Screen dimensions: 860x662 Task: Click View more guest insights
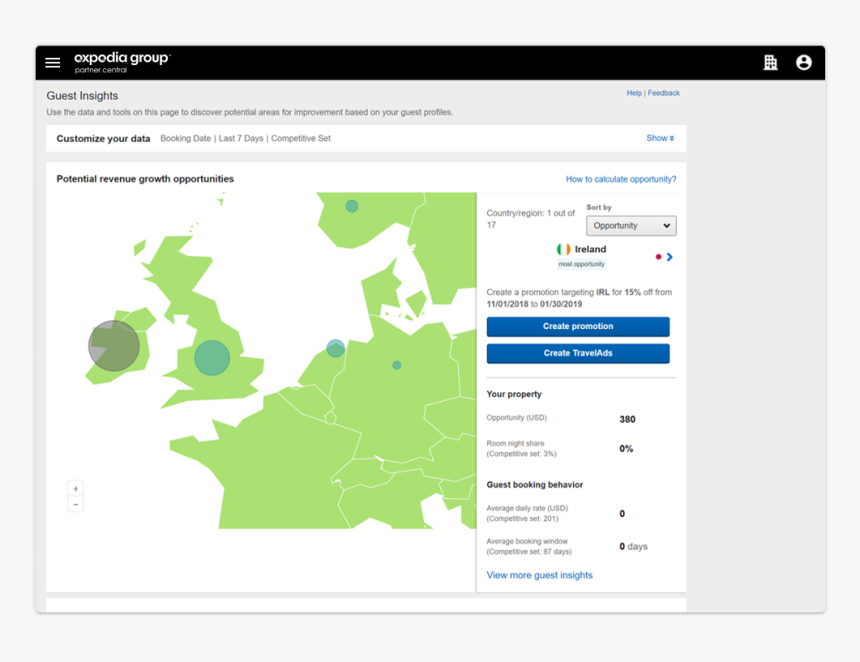click(x=539, y=574)
